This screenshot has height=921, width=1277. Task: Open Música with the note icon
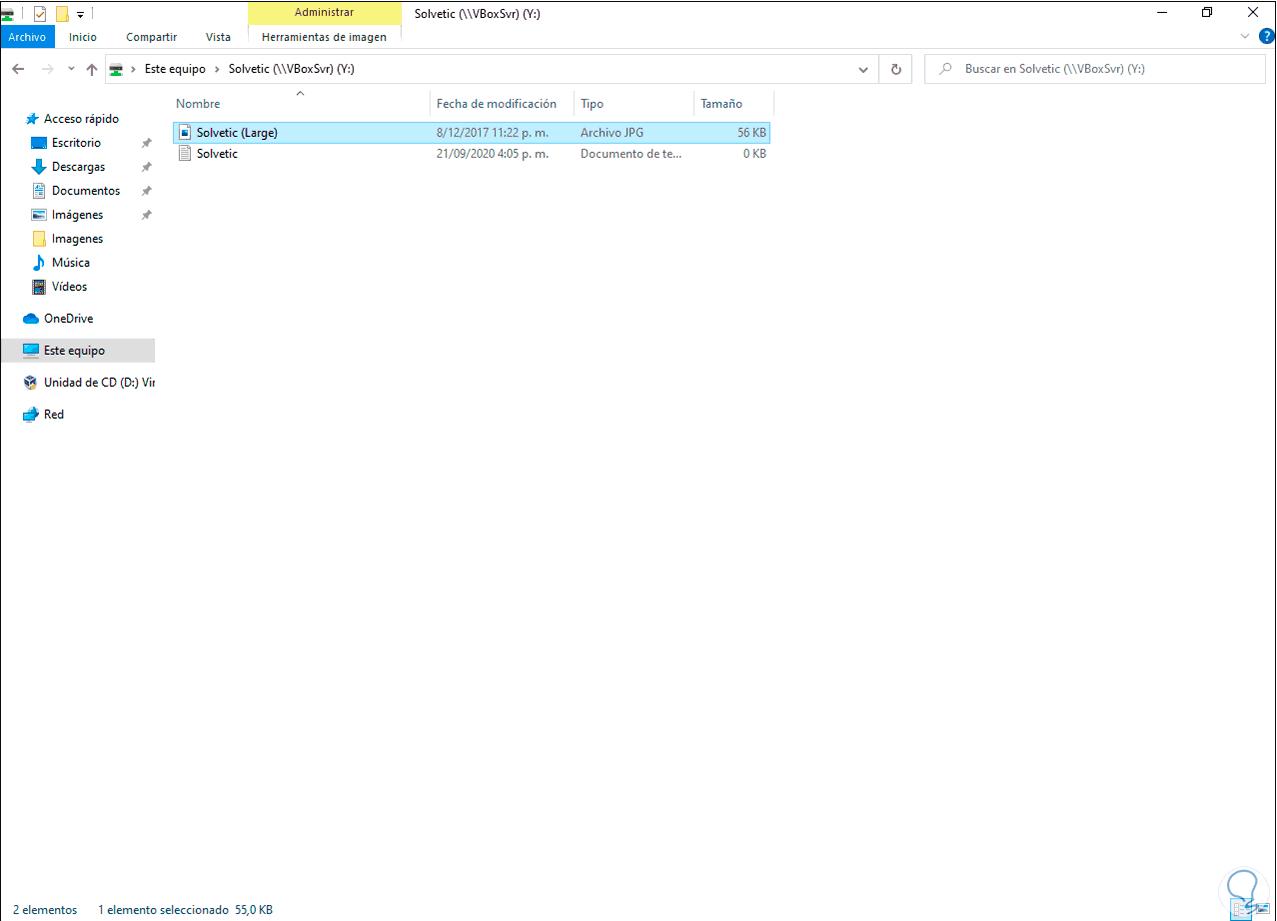[x=39, y=263]
